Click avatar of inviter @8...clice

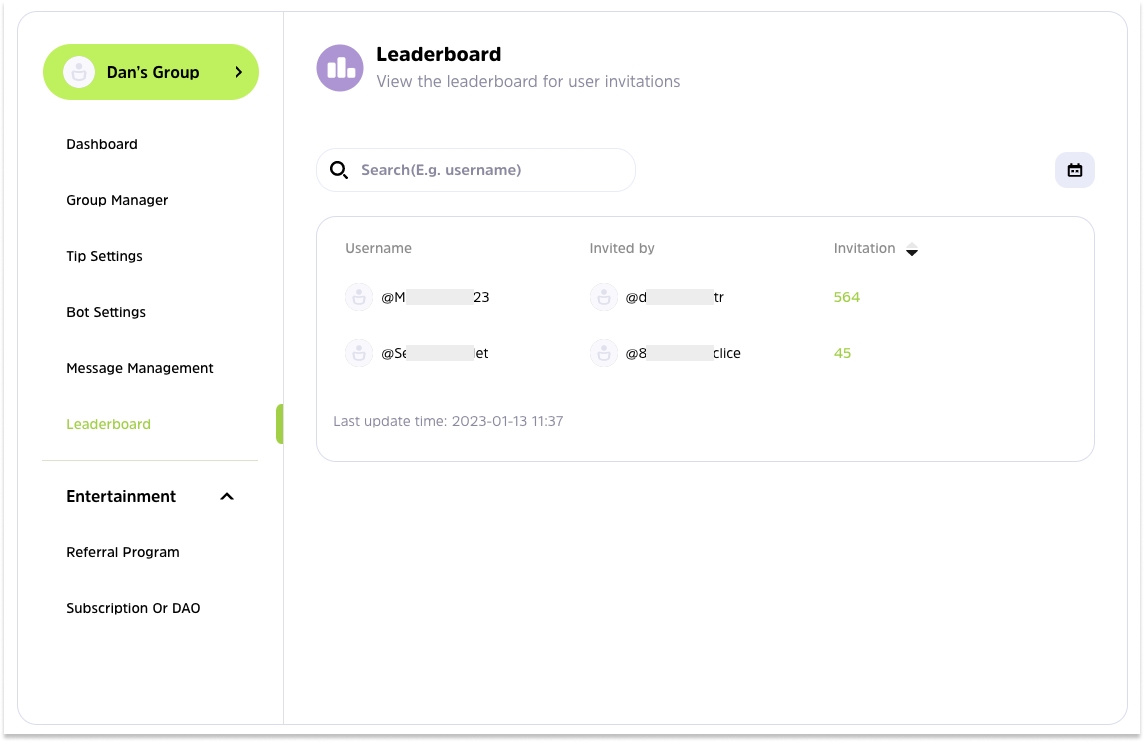pos(603,353)
